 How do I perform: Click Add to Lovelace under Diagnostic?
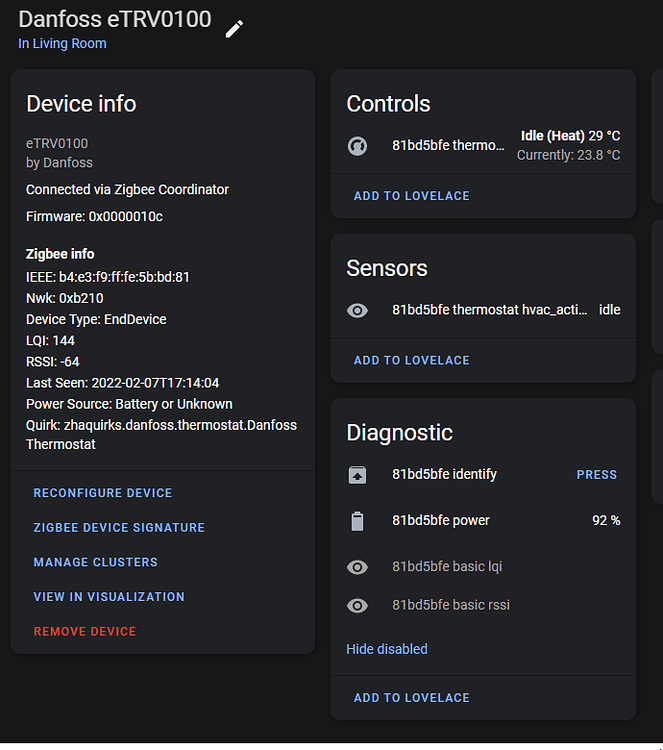tap(411, 698)
